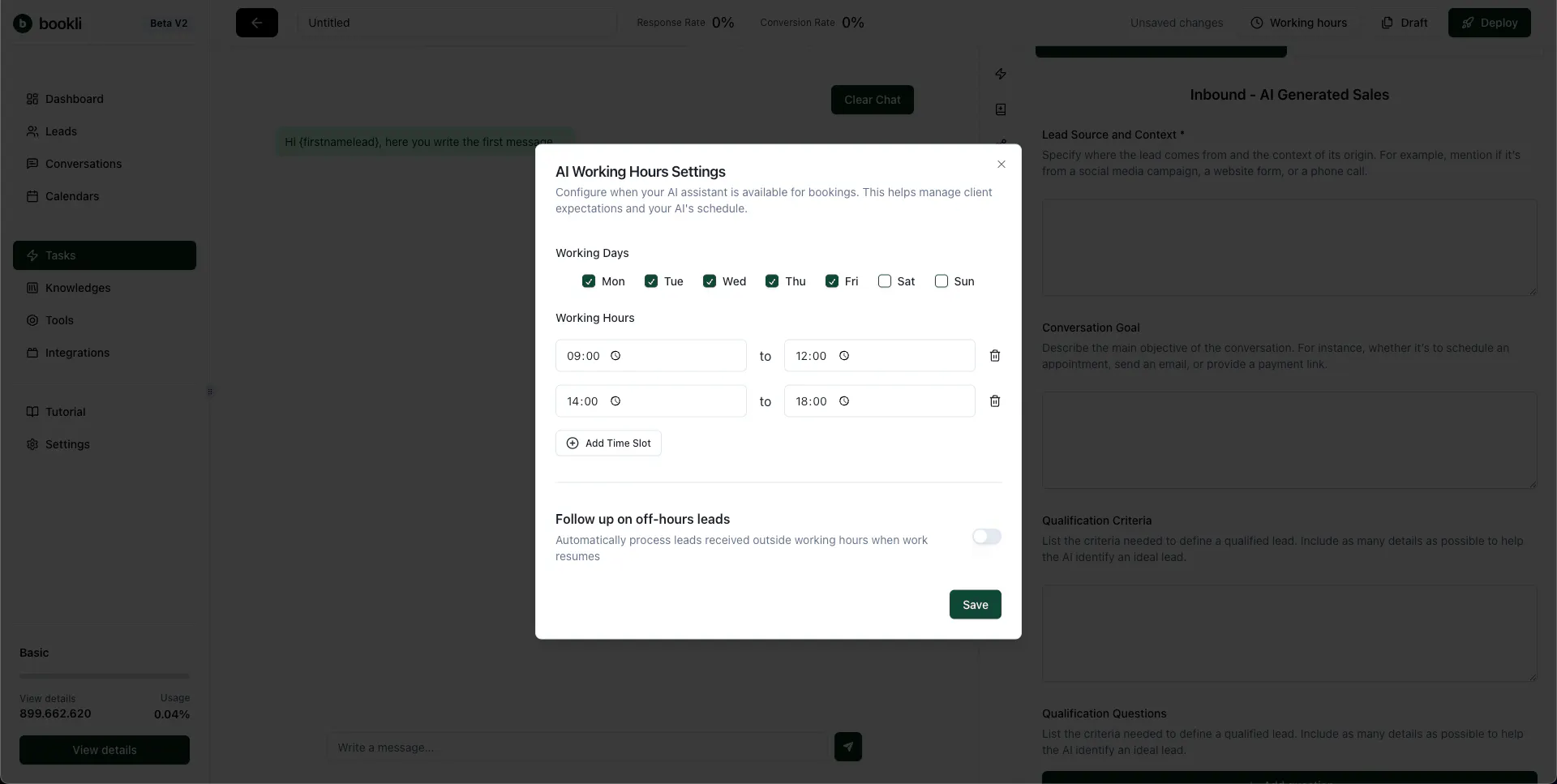Screen dimensions: 1557x784
Task: Close the AI Working Hours Settings dialog
Action: pyautogui.click(x=1002, y=165)
